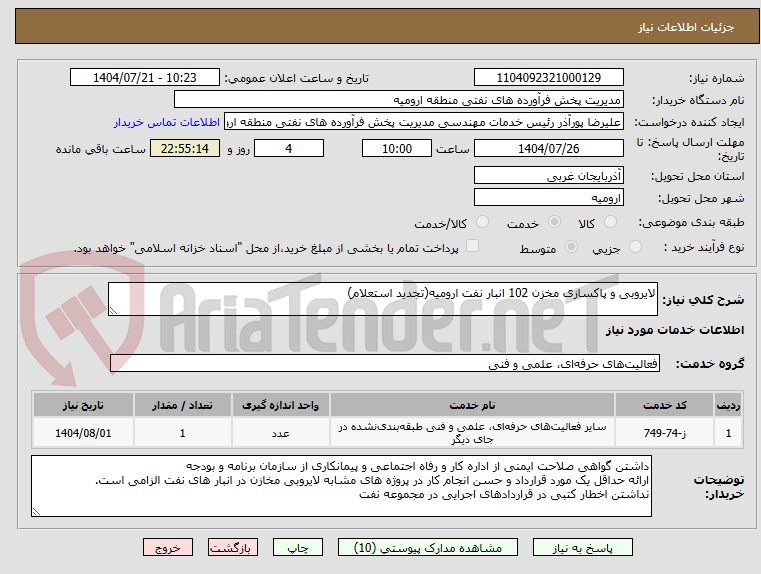Click the واحد اندازه گیری column header
Viewport: 761px width, 574px height.
pos(281,405)
